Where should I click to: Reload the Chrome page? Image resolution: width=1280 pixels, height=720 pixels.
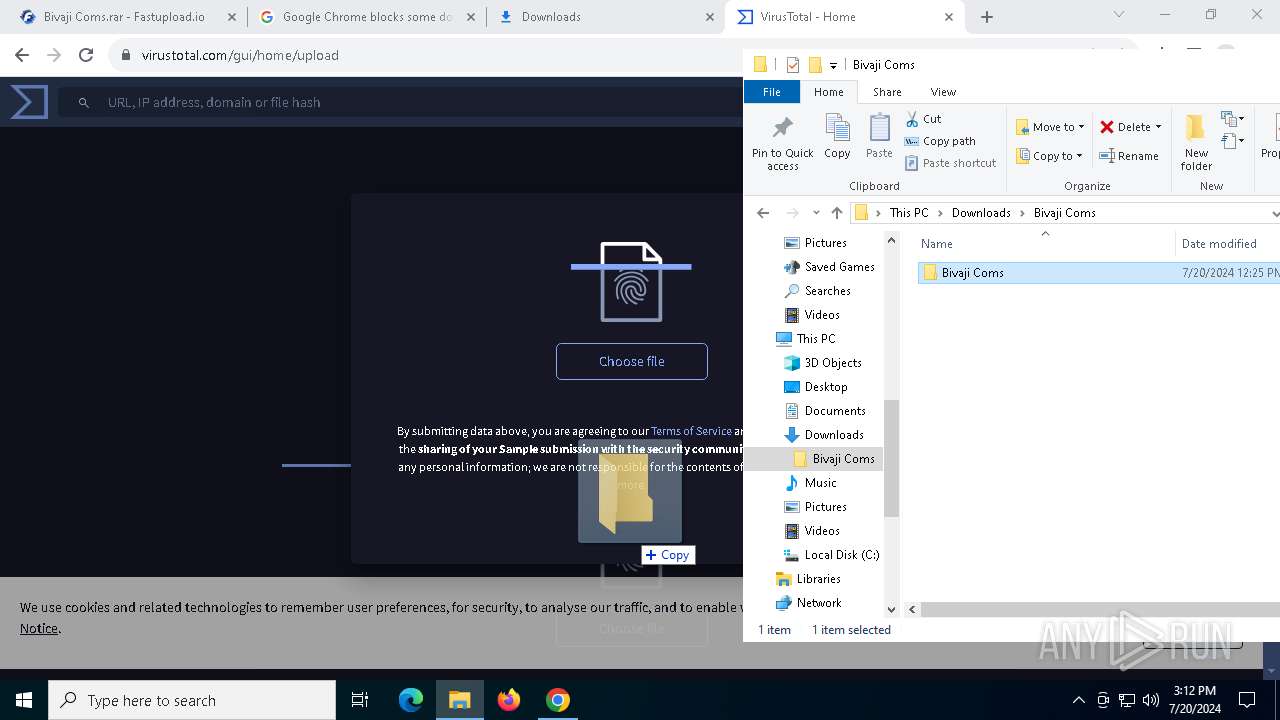click(x=86, y=55)
